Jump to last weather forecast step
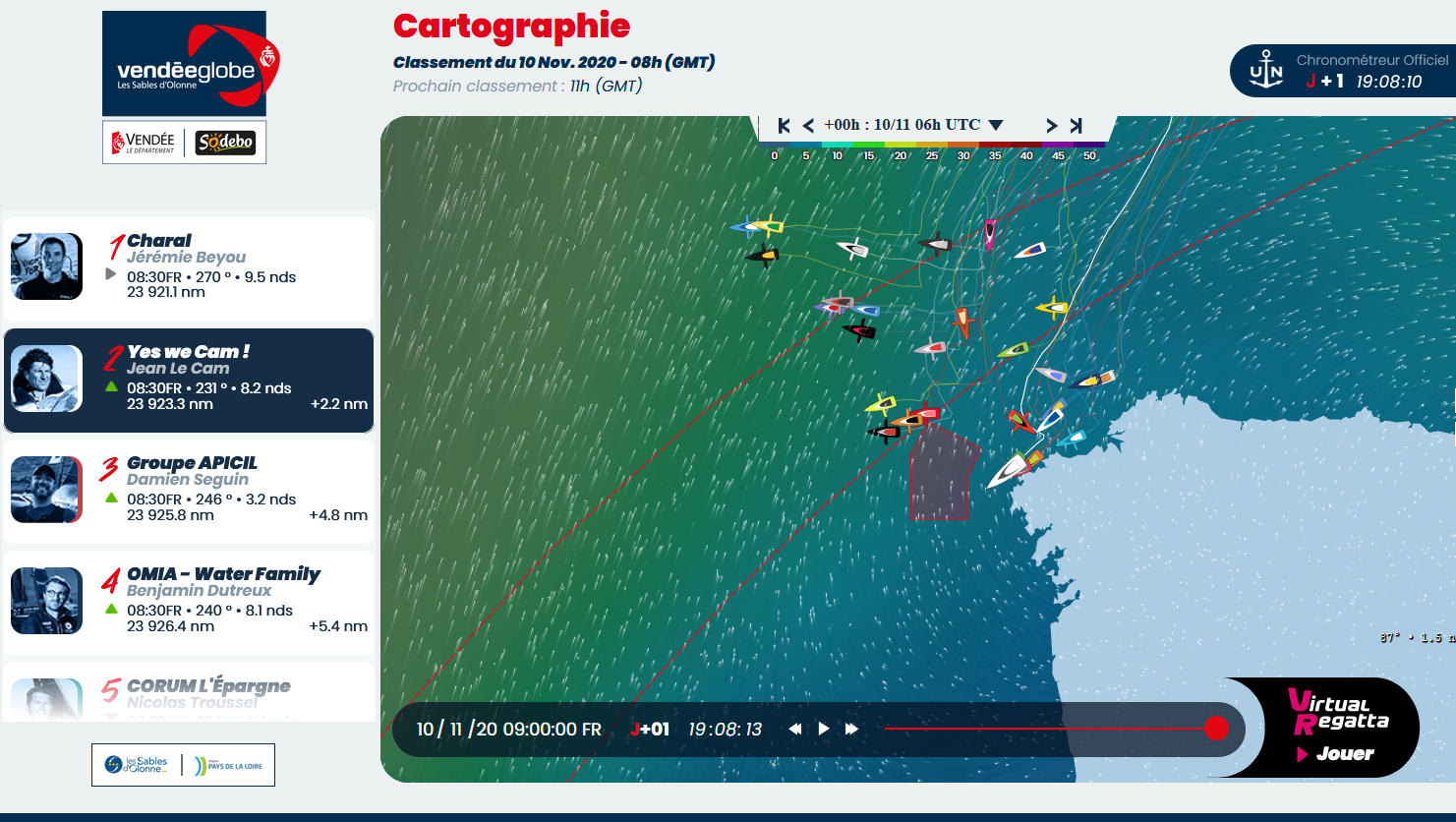This screenshot has height=822, width=1456. [x=1076, y=125]
